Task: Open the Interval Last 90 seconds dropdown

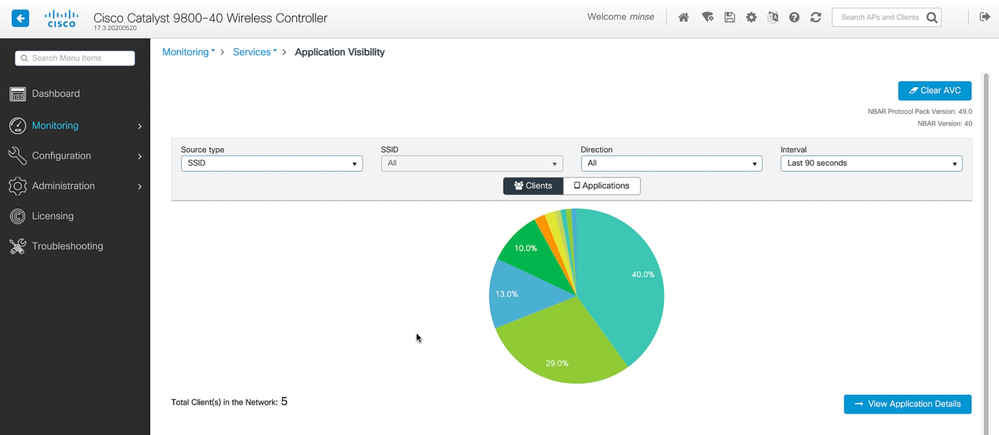Action: pyautogui.click(x=872, y=164)
